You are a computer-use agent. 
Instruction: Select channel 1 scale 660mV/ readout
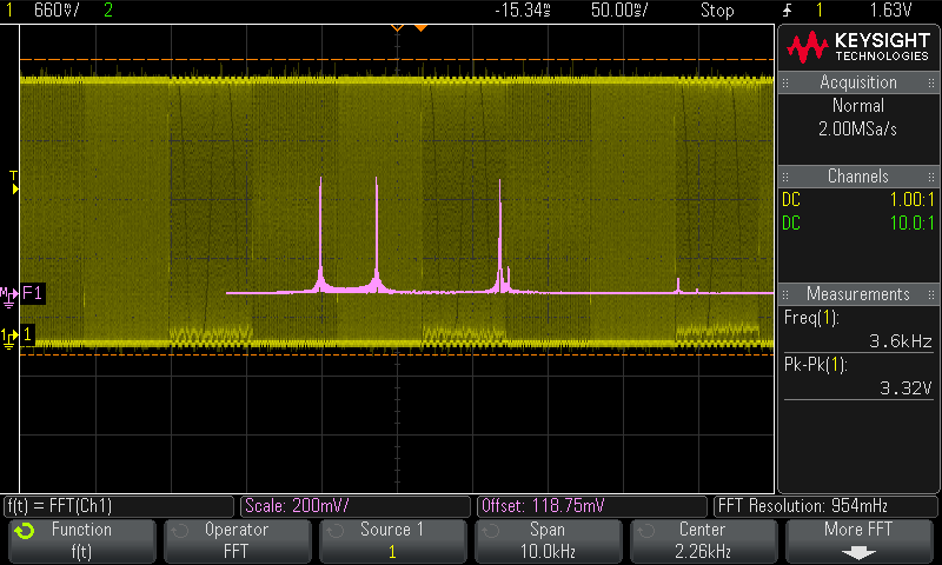click(56, 10)
